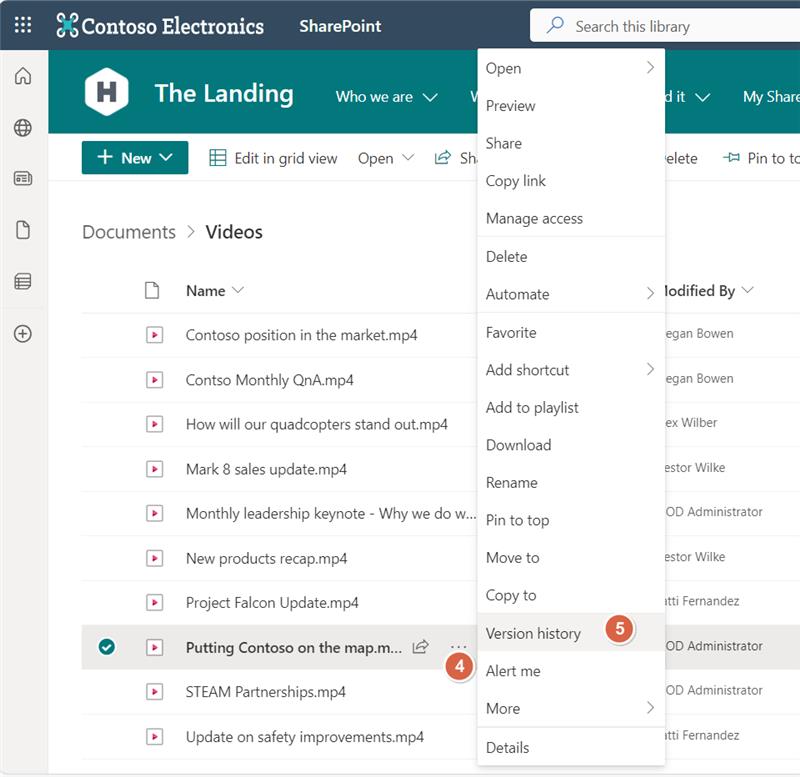Image resolution: width=800 pixels, height=777 pixels.
Task: Choose Share from the context menu
Action: click(x=571, y=143)
